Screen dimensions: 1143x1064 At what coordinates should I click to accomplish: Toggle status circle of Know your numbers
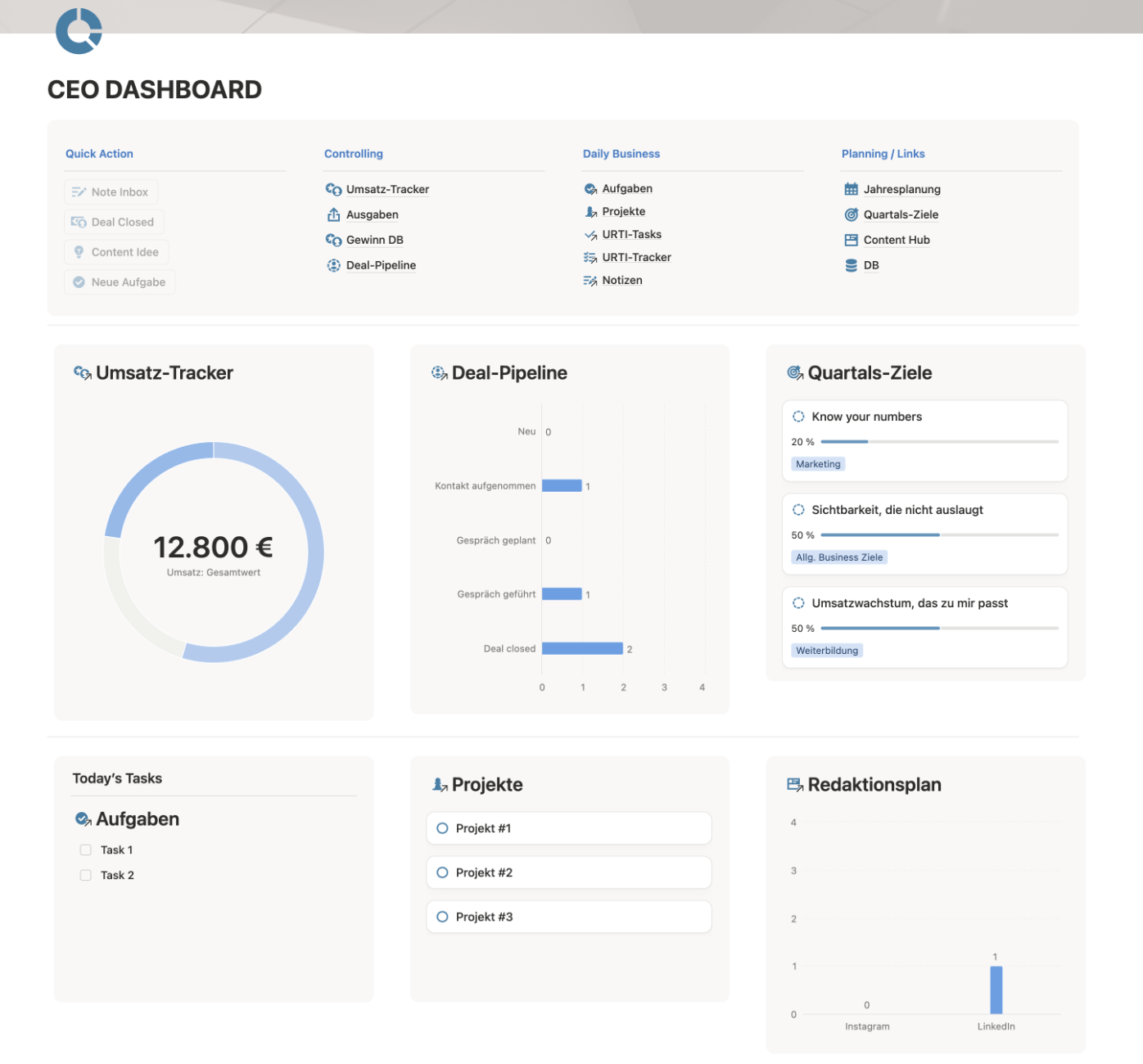(798, 417)
